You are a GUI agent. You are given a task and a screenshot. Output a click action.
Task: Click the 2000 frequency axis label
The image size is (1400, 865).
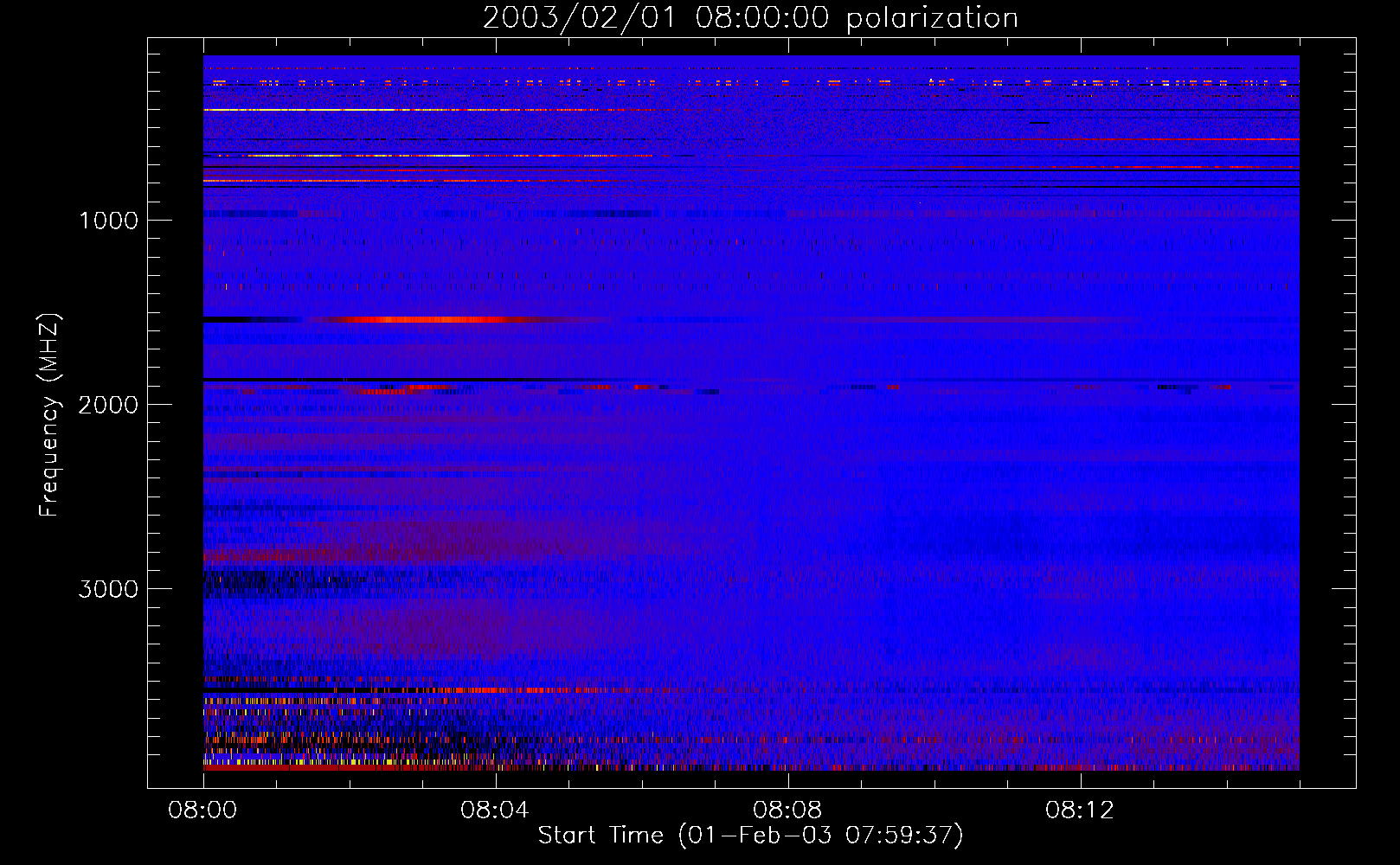pos(108,405)
